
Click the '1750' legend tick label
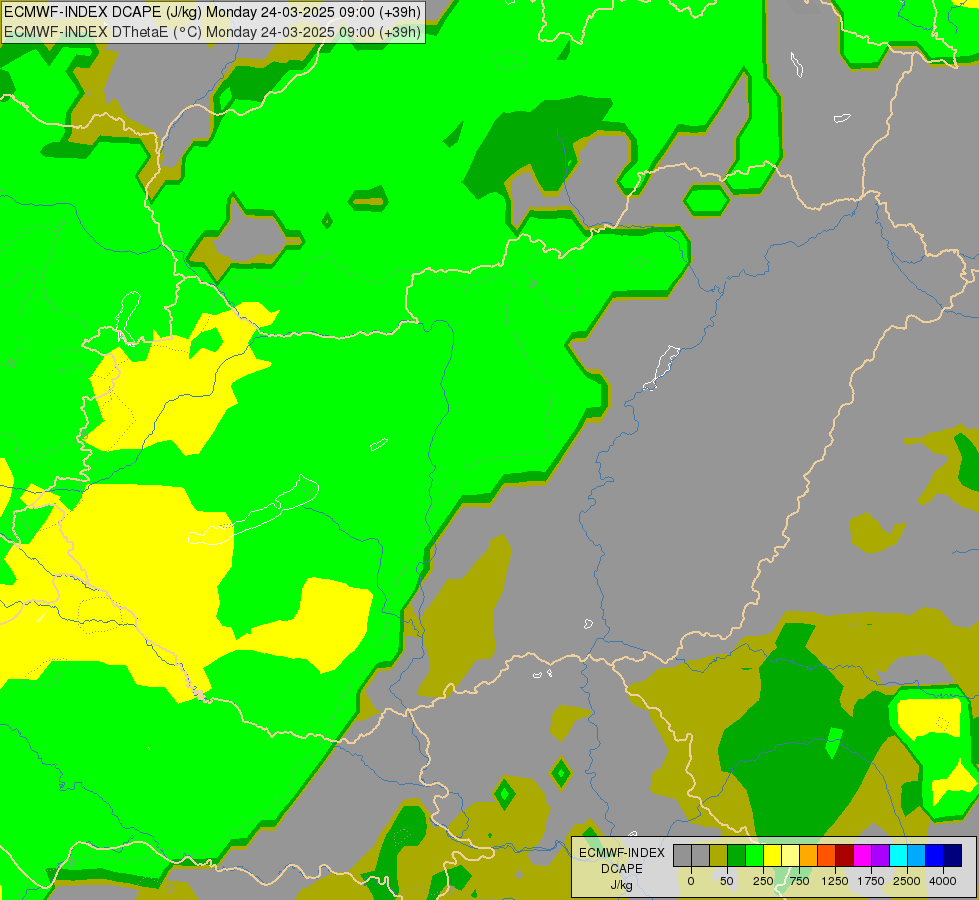click(x=871, y=881)
